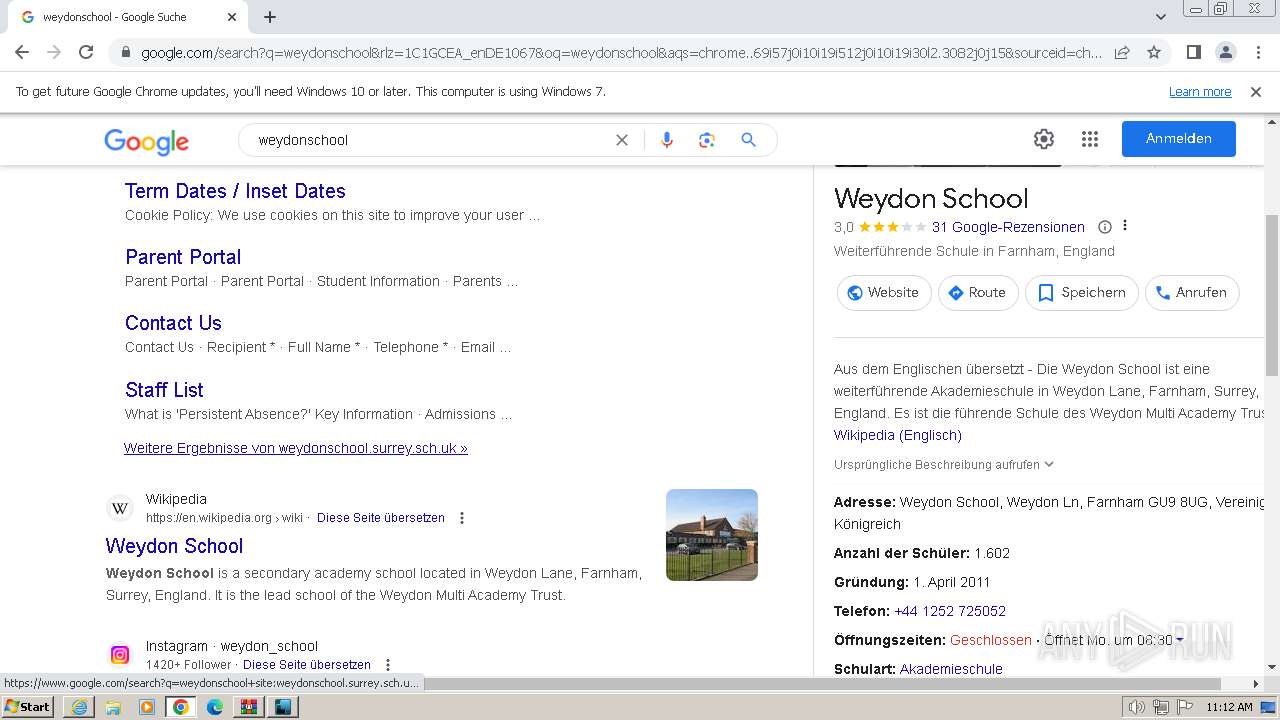Open three-dot options for Wikipedia result
This screenshot has width=1280, height=720.
pyautogui.click(x=462, y=518)
